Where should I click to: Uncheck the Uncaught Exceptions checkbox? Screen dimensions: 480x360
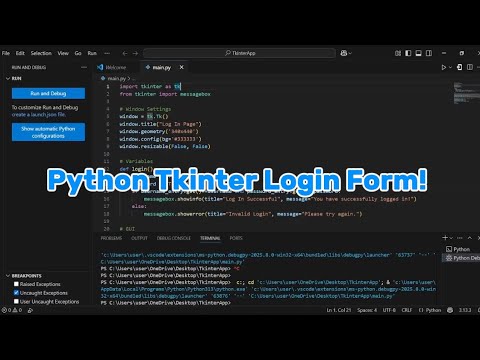(x=16, y=293)
